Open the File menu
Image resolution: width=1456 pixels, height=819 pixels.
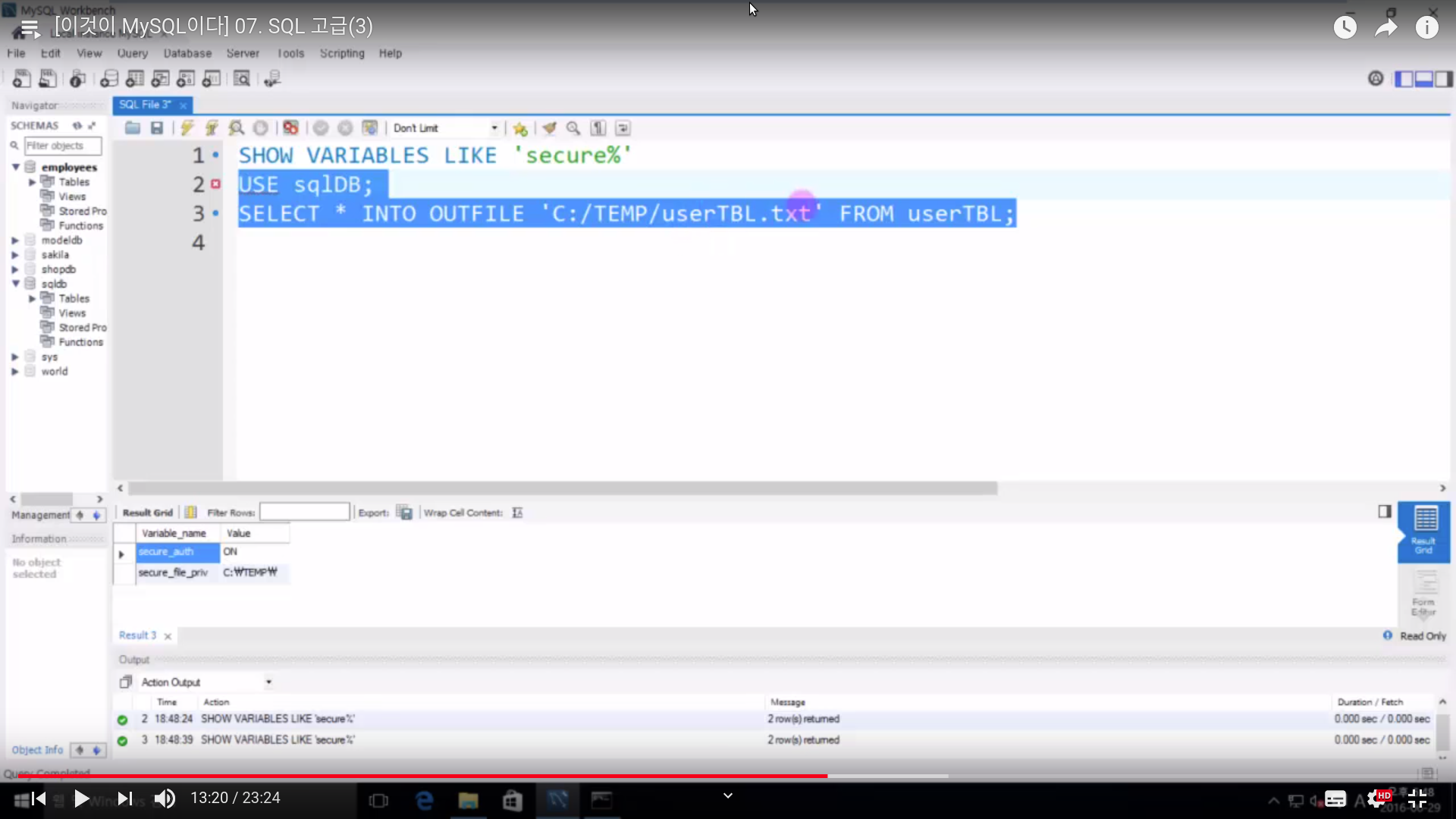pos(16,53)
